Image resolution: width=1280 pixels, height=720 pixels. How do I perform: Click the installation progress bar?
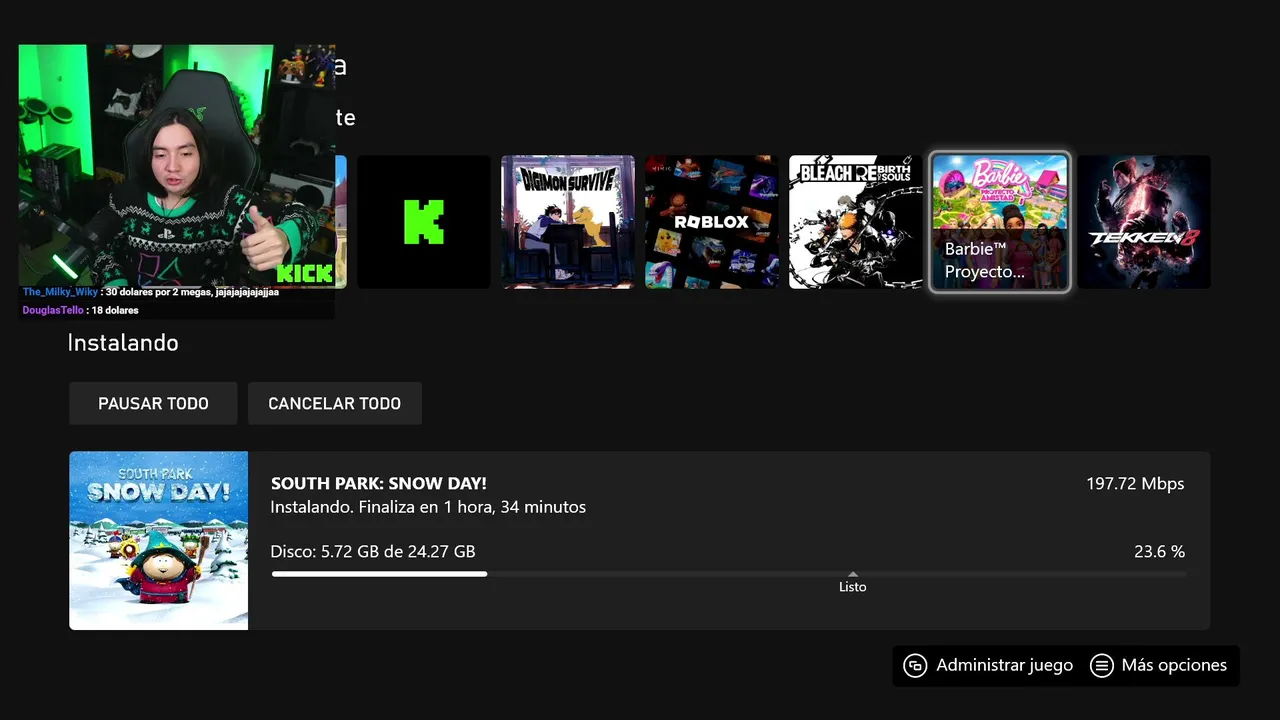pos(728,573)
